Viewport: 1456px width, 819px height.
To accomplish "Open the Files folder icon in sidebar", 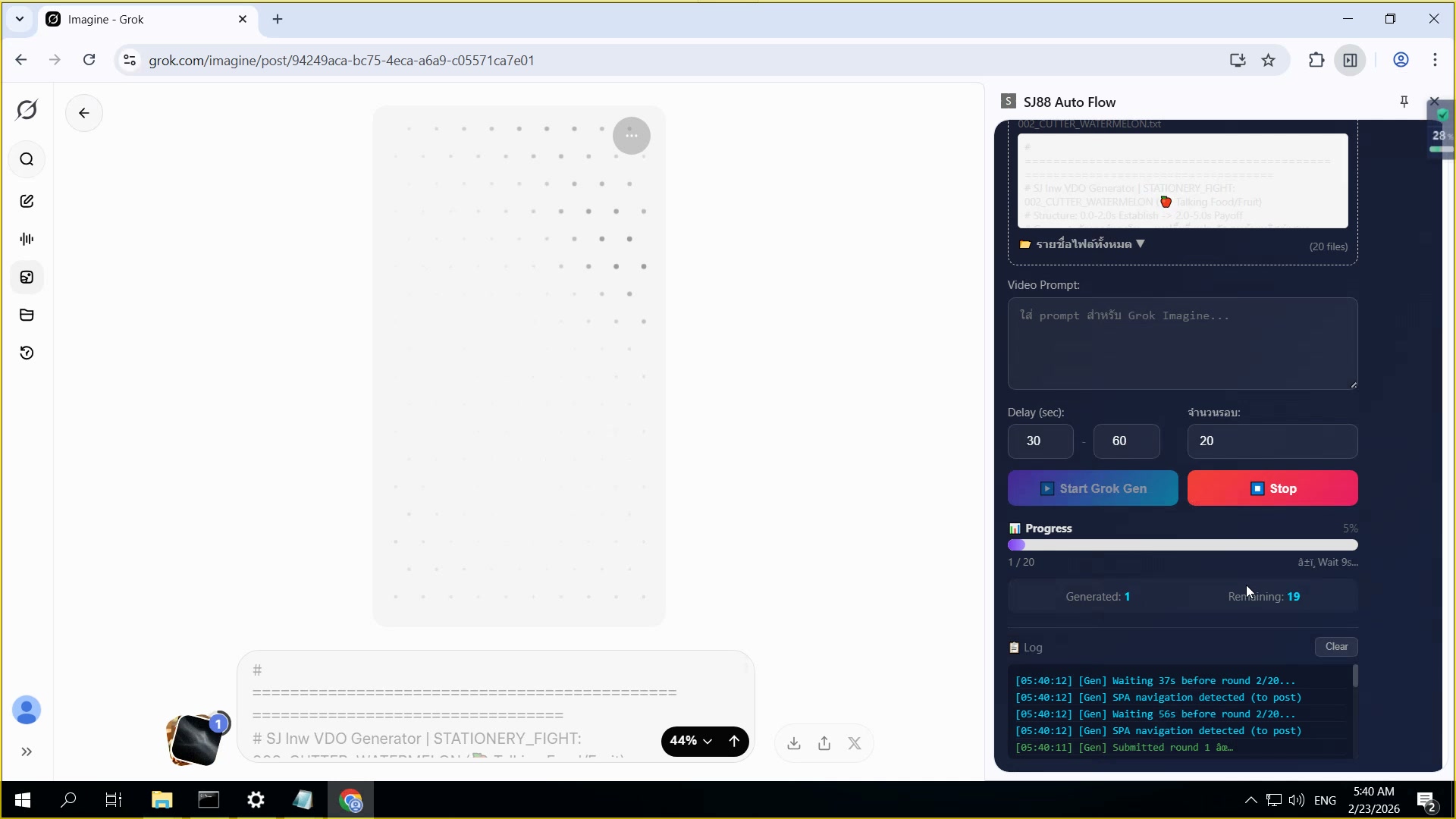I will click(27, 315).
